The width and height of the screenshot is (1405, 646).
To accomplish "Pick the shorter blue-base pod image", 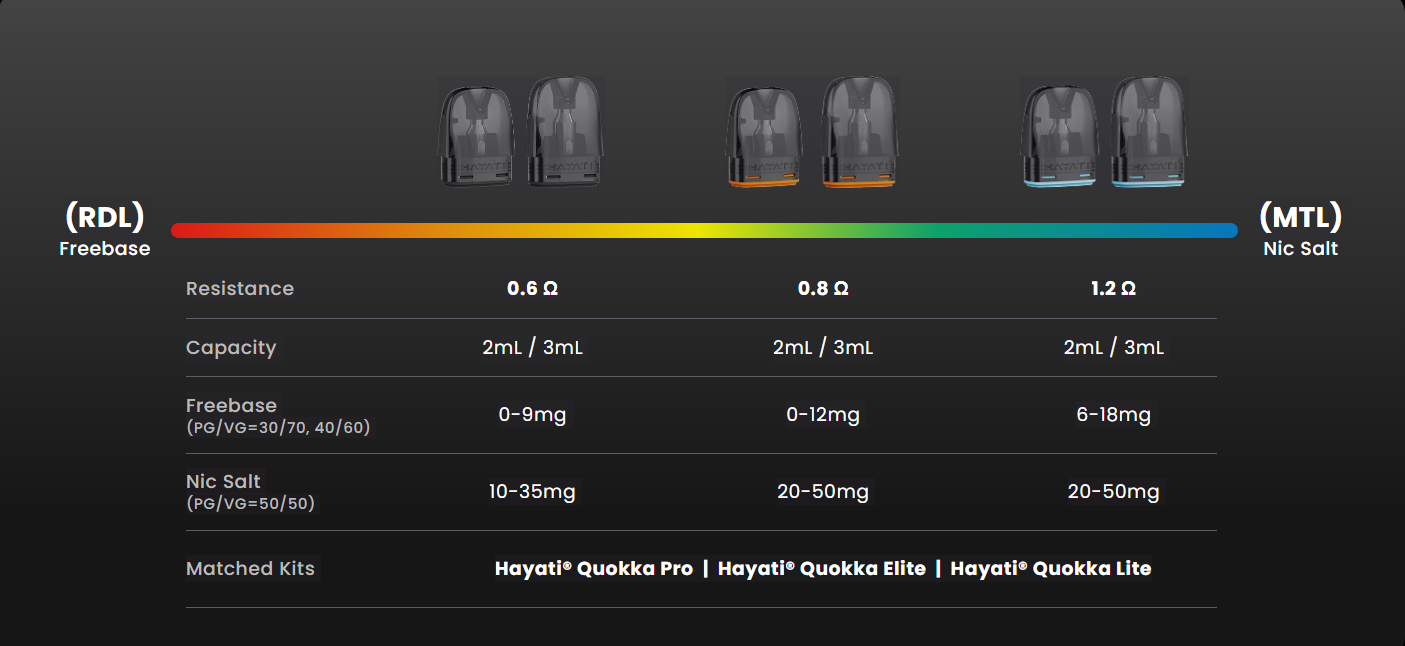I will (1059, 136).
